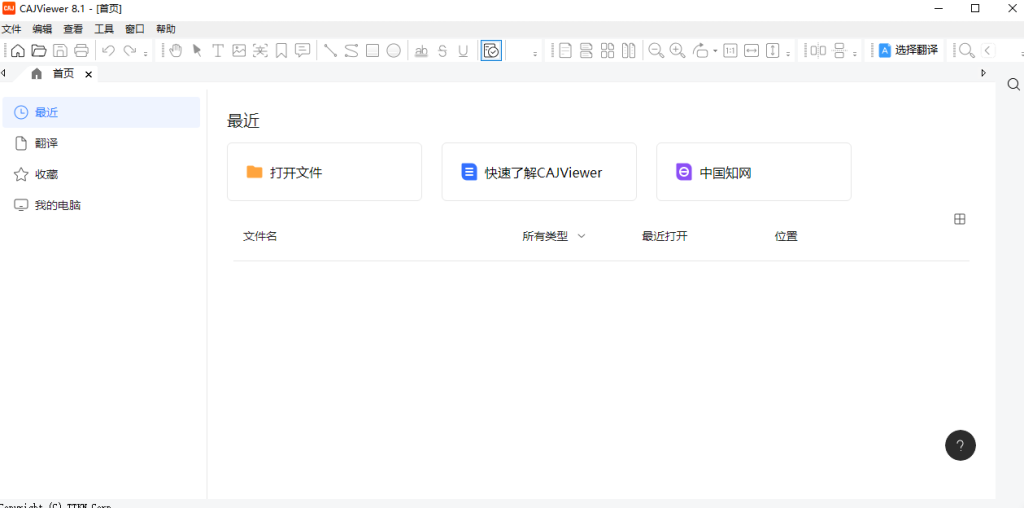Select the curve drawing tool
1024x508 pixels.
pyautogui.click(x=351, y=50)
